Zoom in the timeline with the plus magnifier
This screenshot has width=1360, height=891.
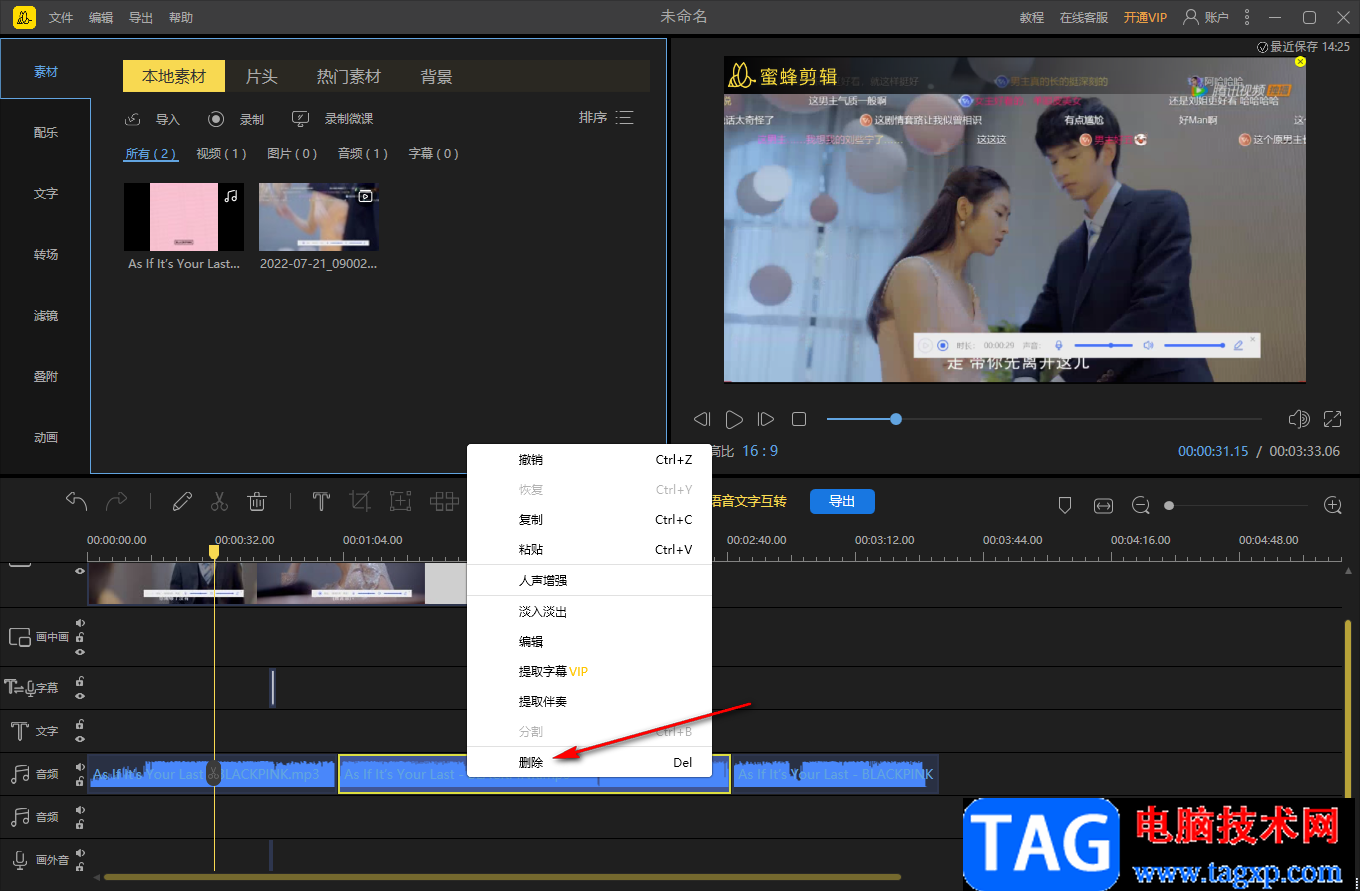[x=1332, y=506]
